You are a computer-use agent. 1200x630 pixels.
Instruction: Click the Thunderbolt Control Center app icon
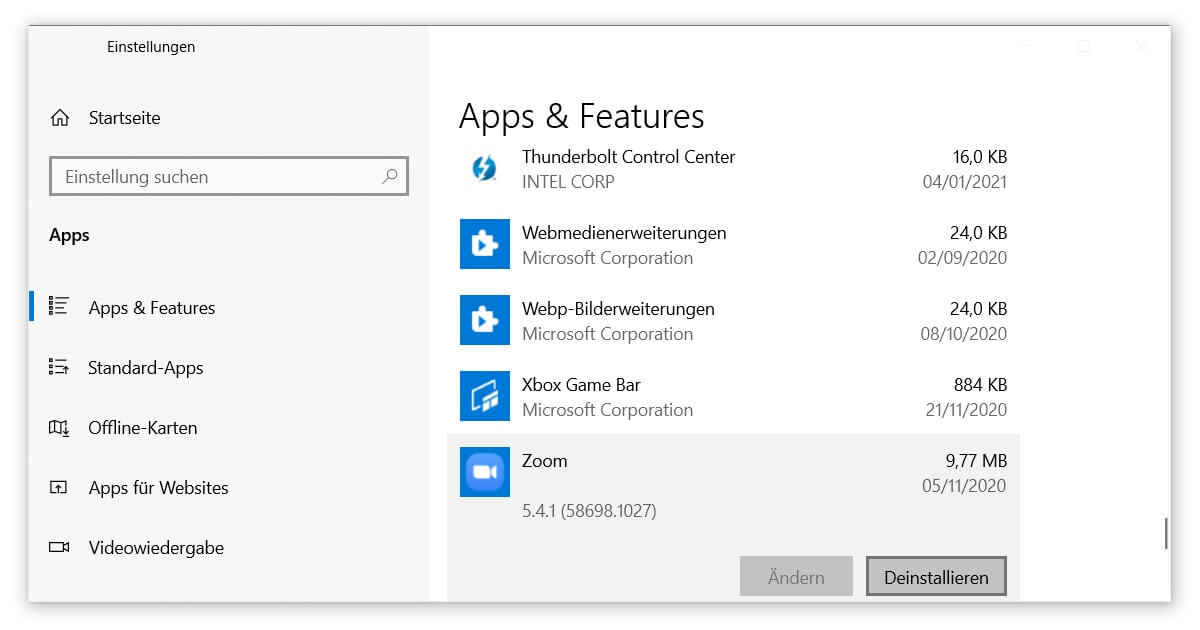click(484, 168)
